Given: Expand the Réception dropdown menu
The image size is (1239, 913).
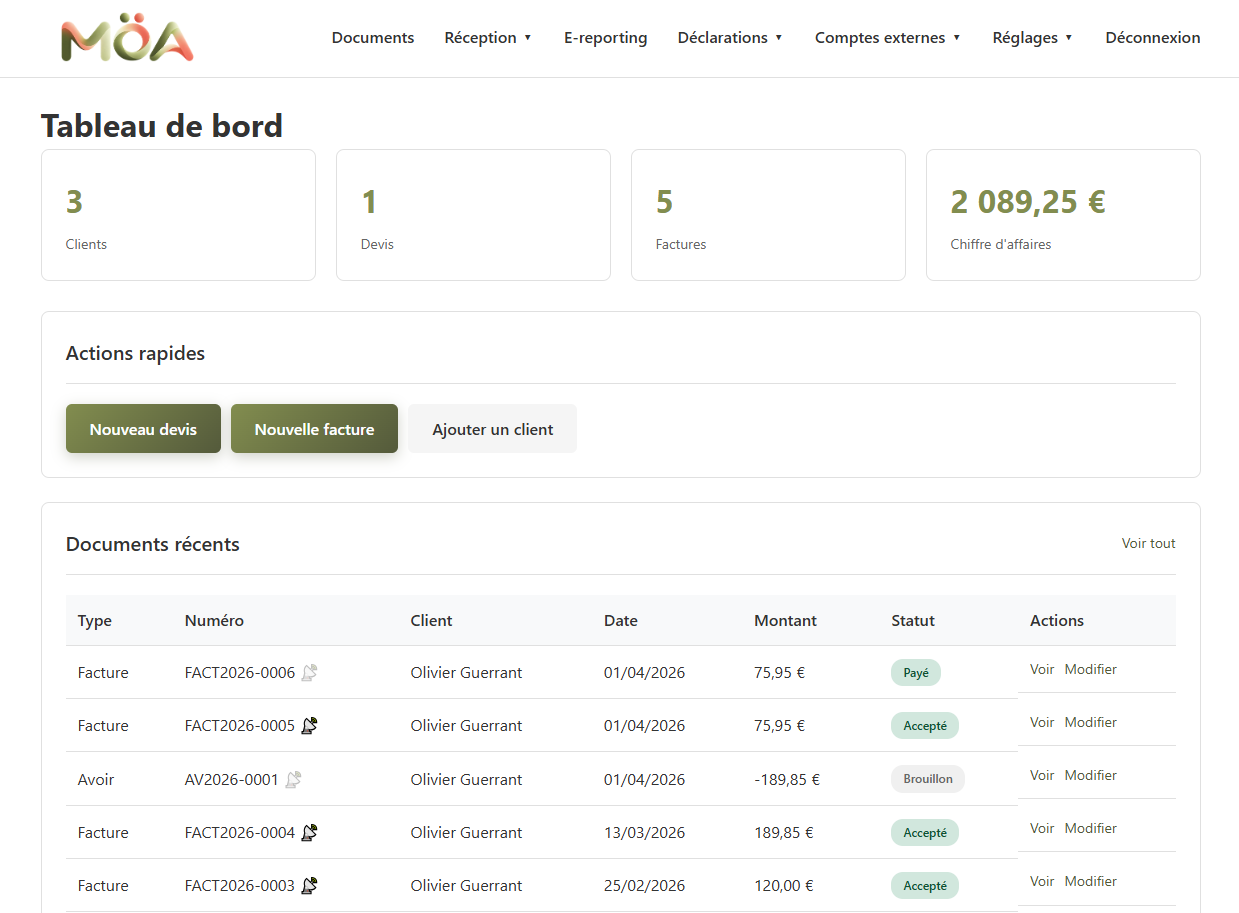Looking at the screenshot, I should [488, 38].
